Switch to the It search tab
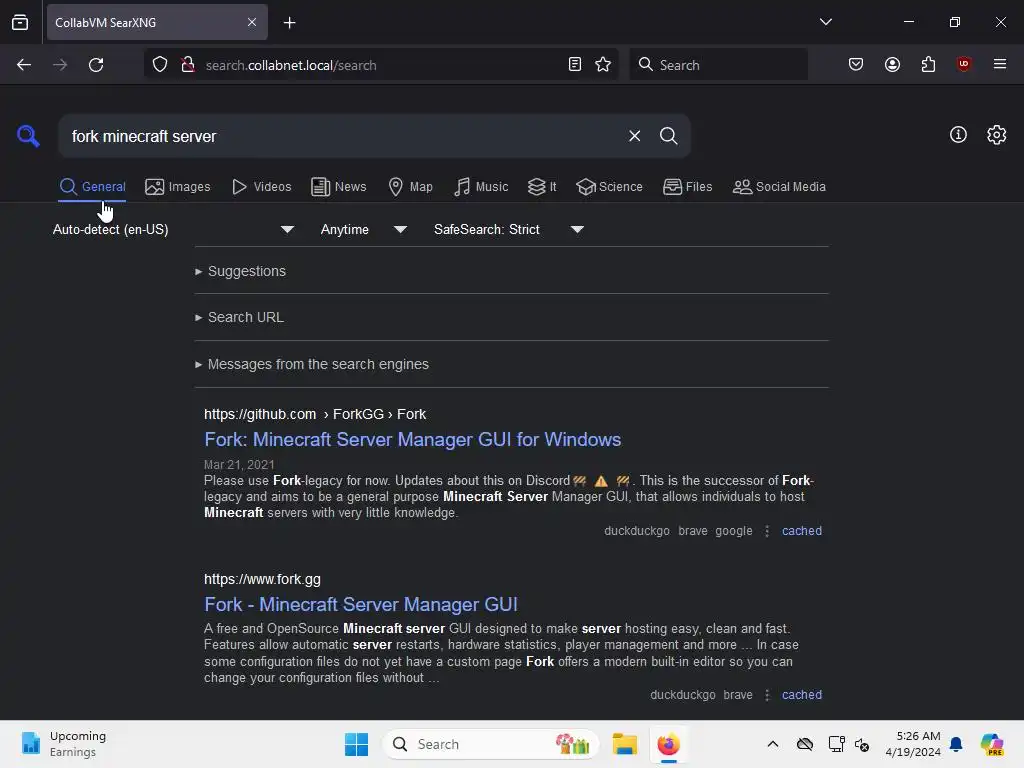This screenshot has width=1024, height=768. point(542,187)
